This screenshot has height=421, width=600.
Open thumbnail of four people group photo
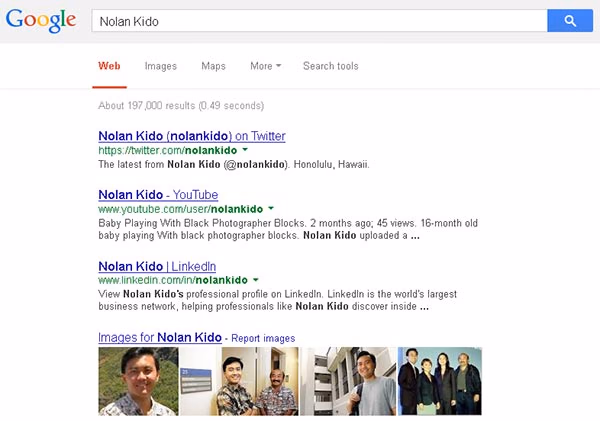coord(440,381)
